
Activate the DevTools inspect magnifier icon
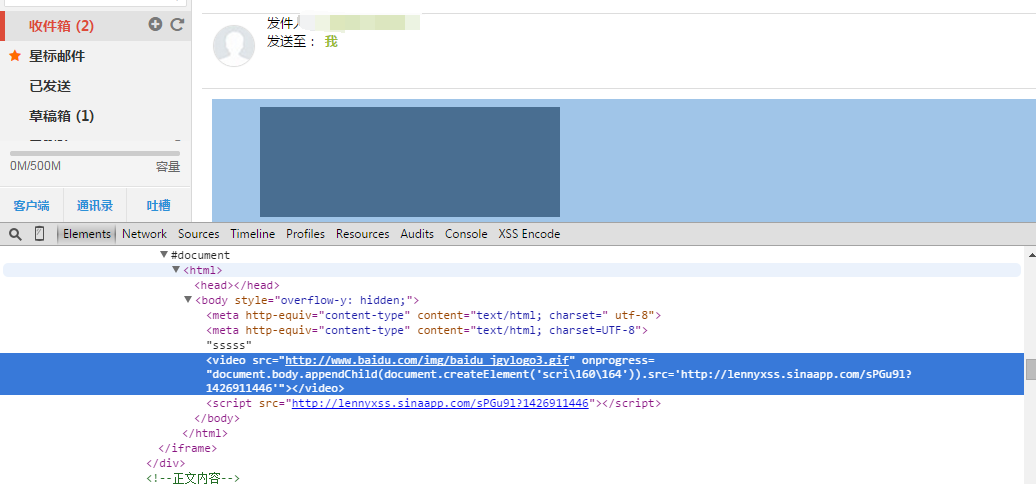coord(15,234)
